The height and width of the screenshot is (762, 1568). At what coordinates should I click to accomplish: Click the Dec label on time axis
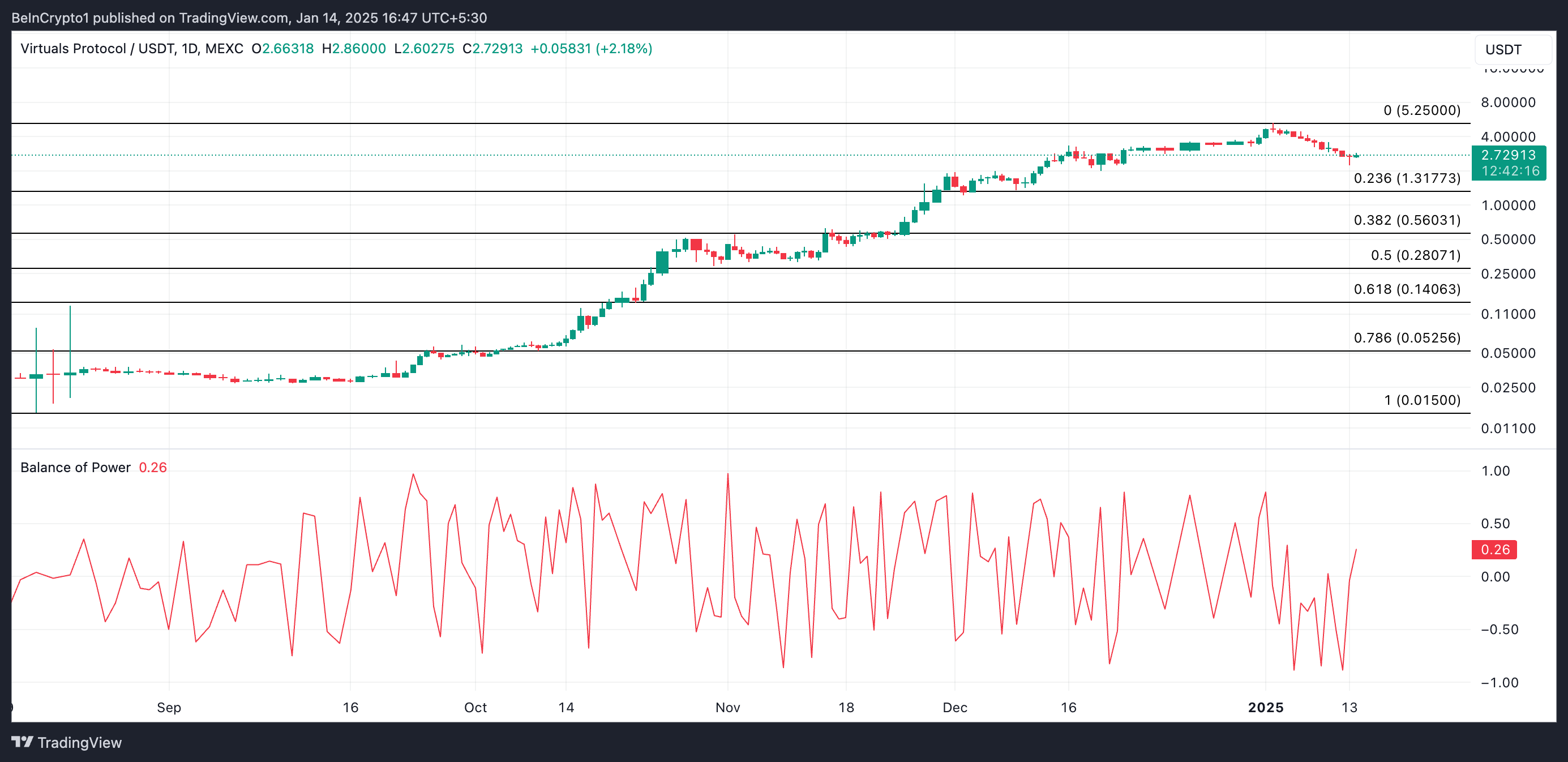[954, 707]
